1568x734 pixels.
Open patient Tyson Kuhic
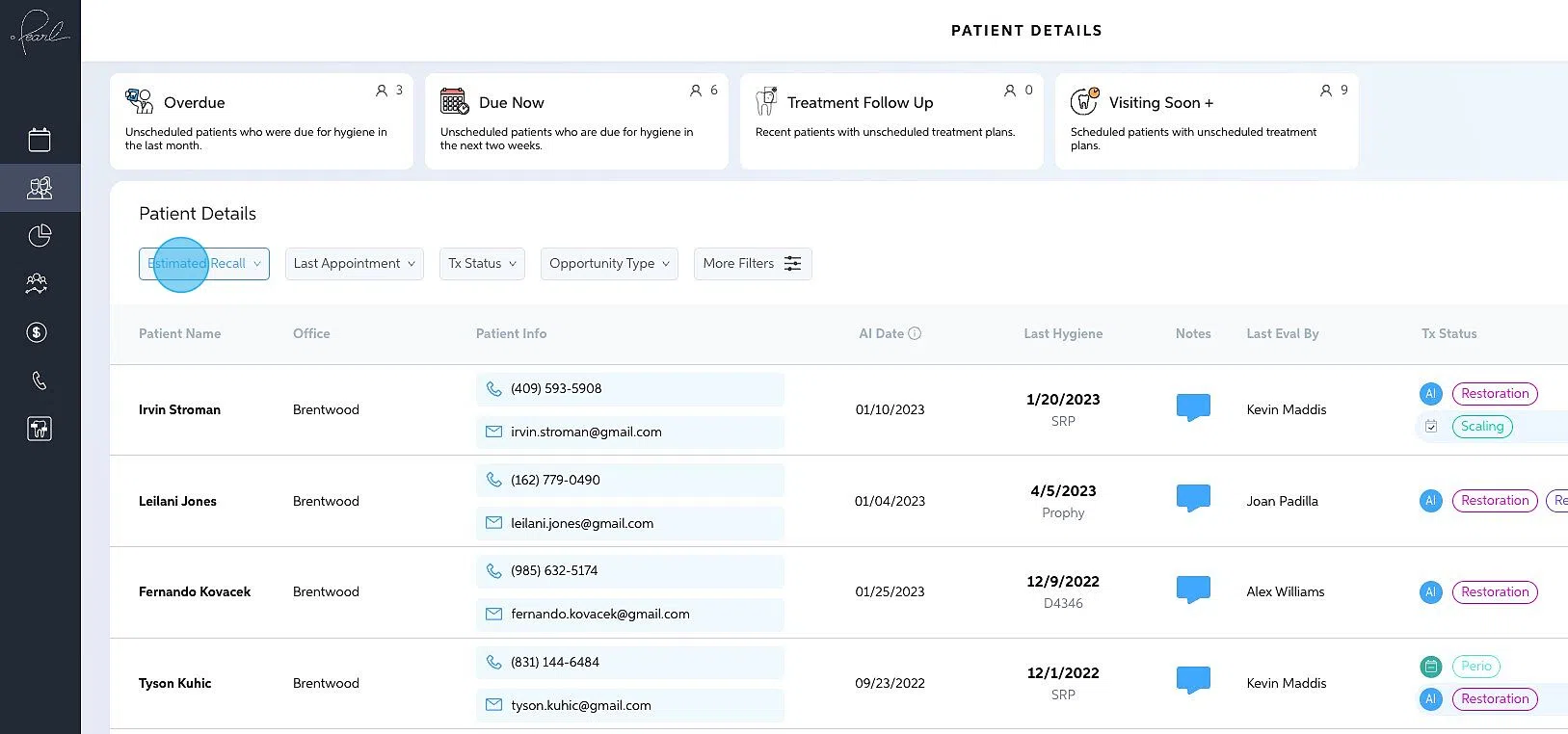[x=175, y=684]
